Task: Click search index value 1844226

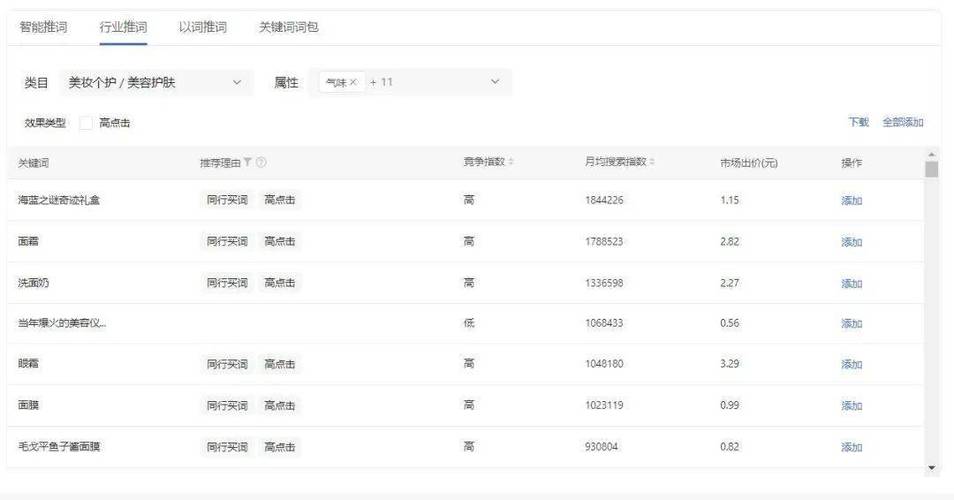Action: 604,200
